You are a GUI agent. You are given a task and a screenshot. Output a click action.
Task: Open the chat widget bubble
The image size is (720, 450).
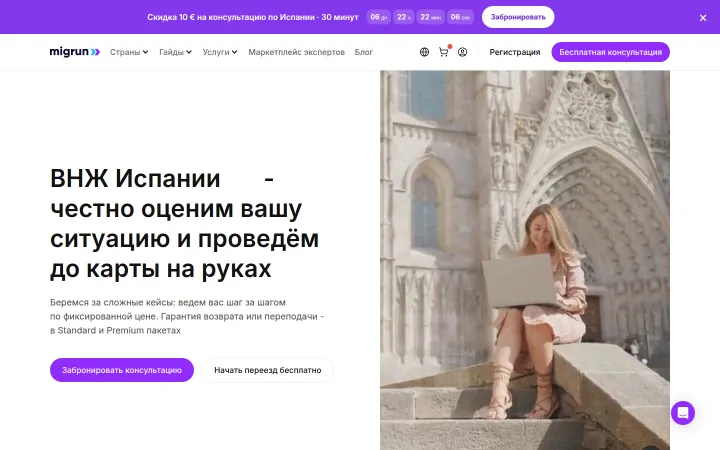pyautogui.click(x=683, y=413)
